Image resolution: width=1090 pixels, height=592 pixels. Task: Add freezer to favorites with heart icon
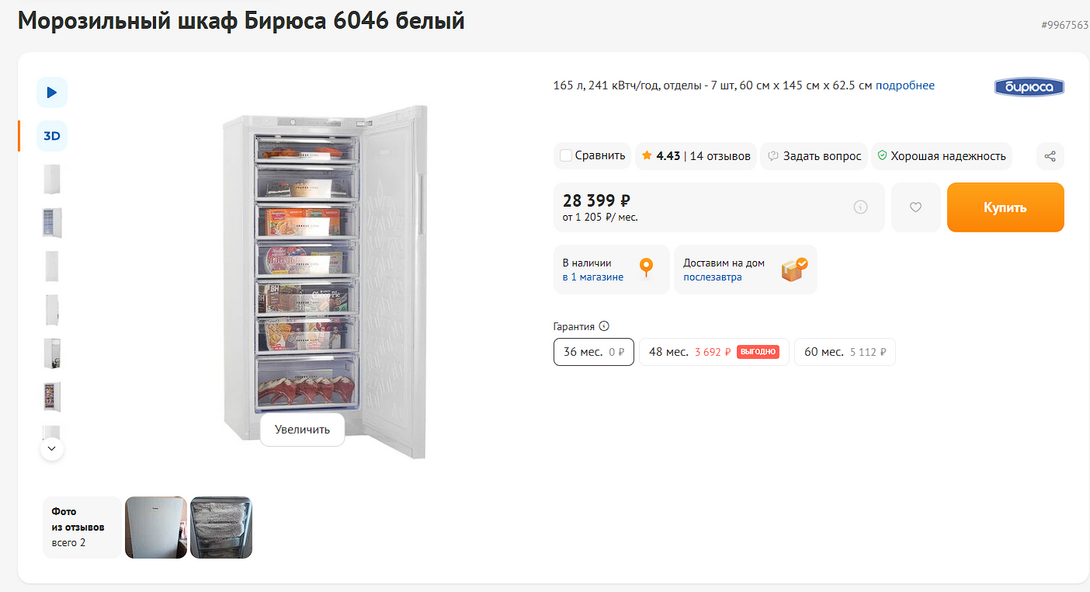(x=915, y=208)
